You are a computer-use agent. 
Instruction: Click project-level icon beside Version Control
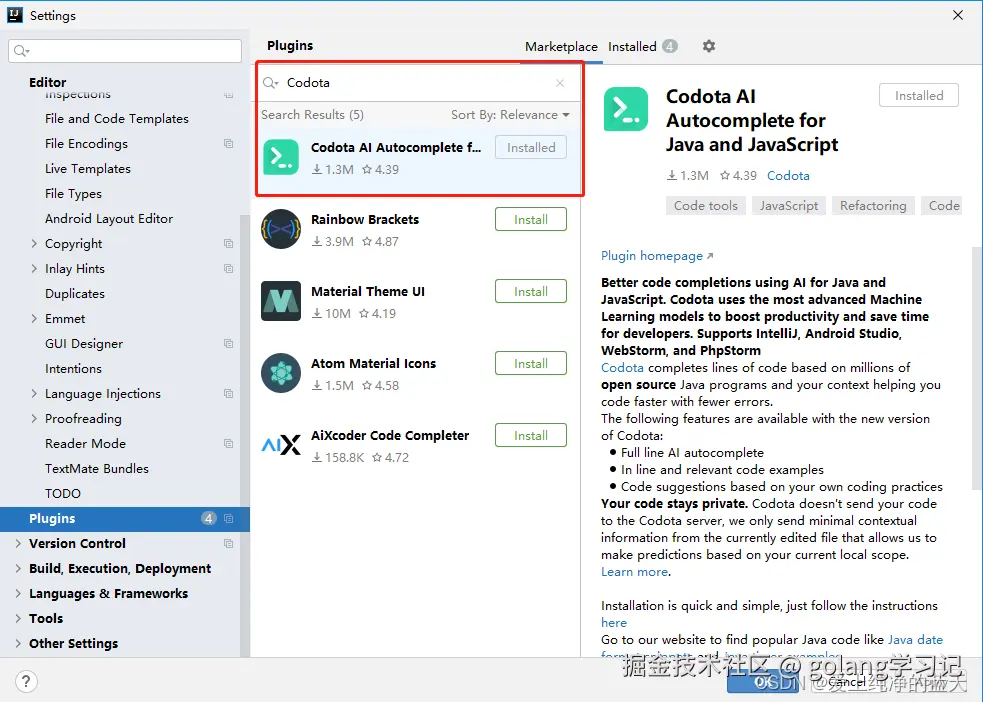(x=228, y=543)
